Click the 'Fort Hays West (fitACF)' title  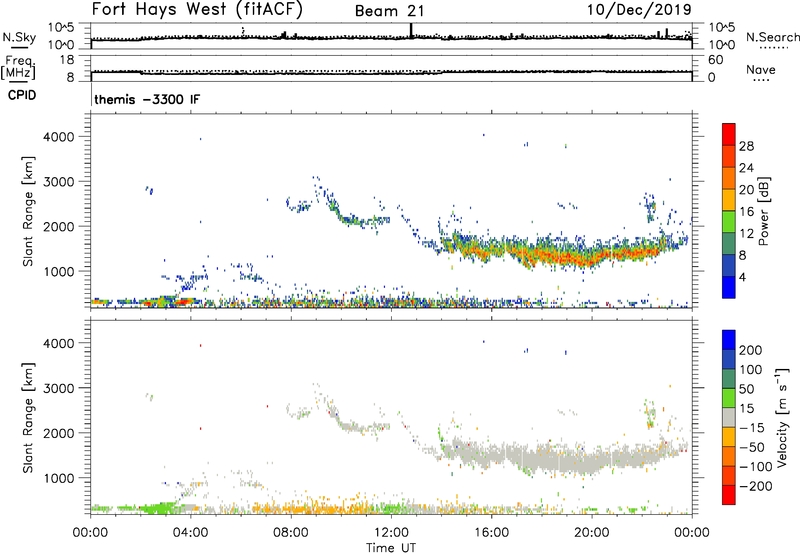[x=197, y=9]
